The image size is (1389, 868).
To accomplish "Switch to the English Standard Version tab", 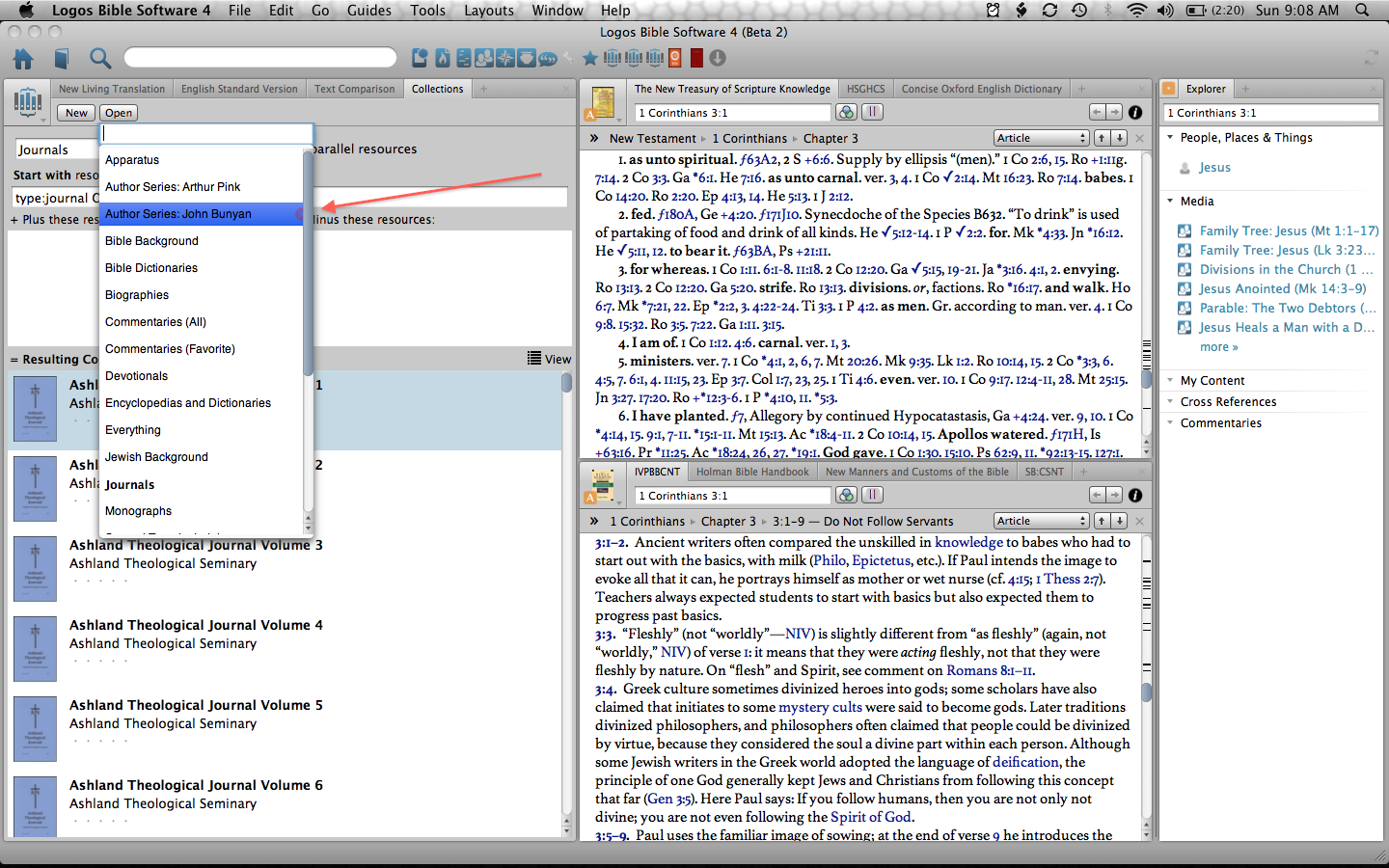I will pyautogui.click(x=239, y=89).
